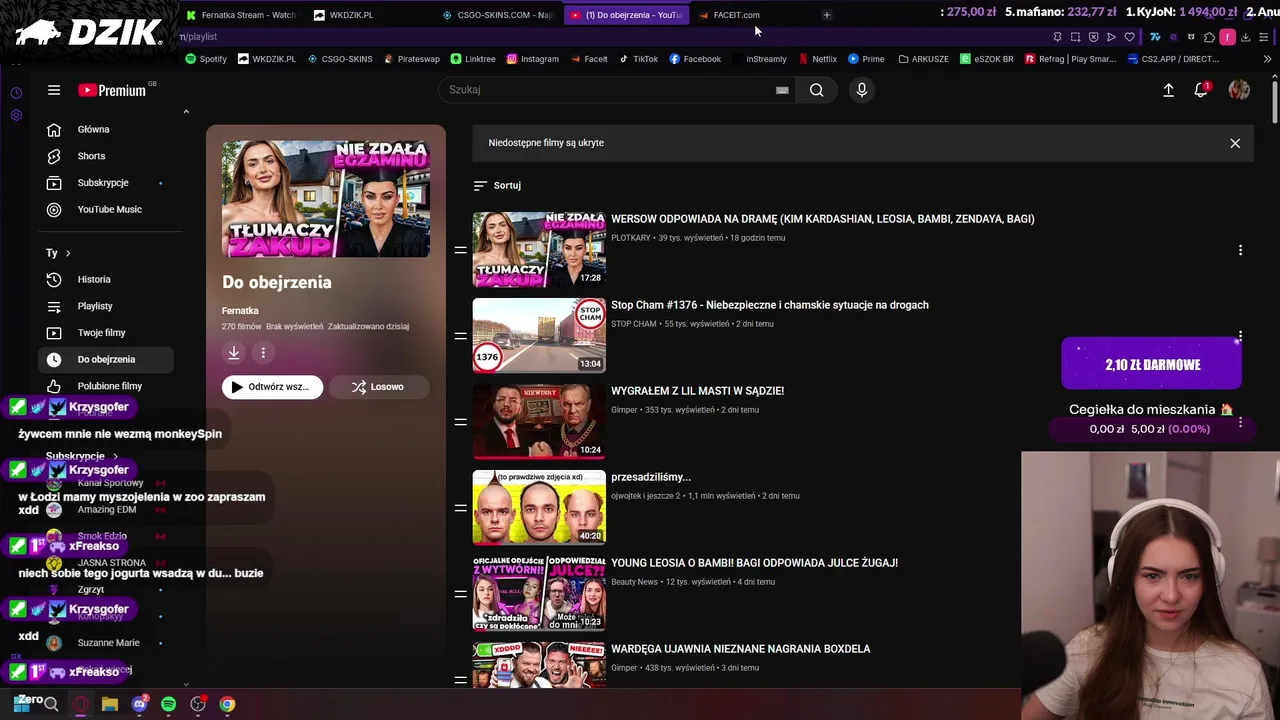Open the Netflix bookmark
The image size is (1280, 720).
point(817,59)
